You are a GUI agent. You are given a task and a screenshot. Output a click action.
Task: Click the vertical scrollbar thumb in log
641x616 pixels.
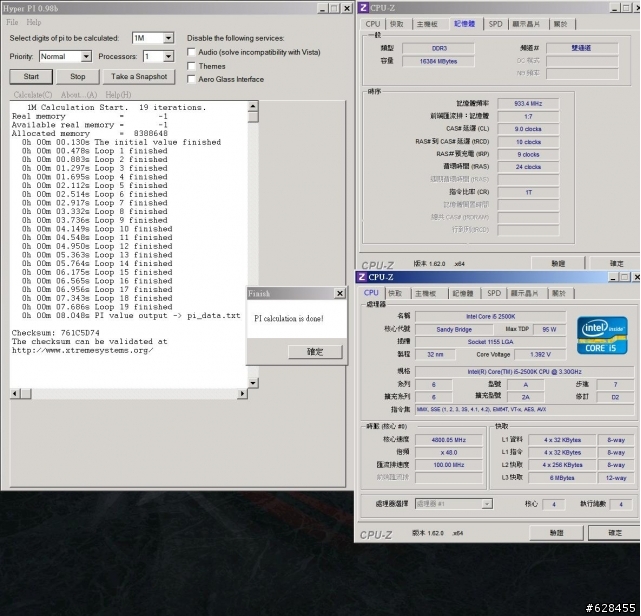(x=253, y=117)
